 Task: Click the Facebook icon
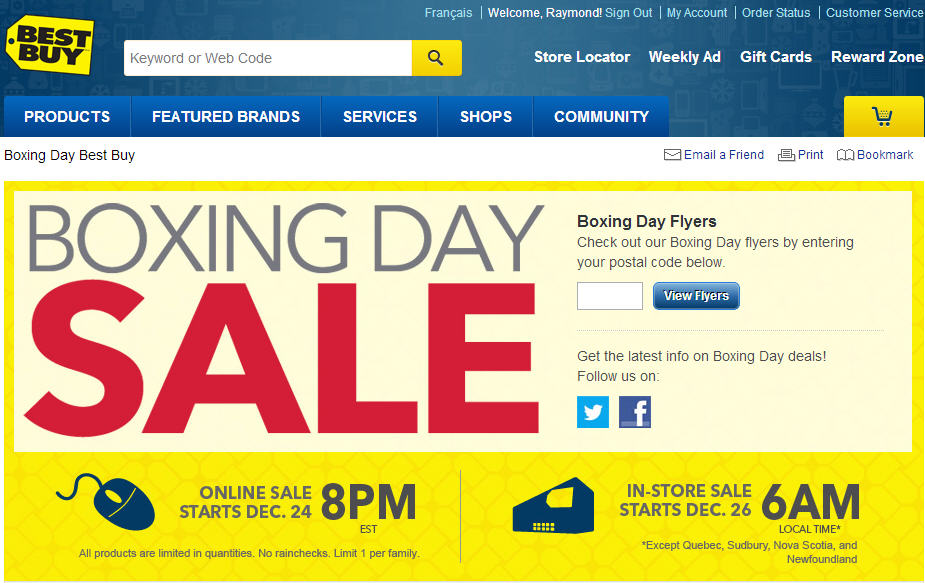635,411
